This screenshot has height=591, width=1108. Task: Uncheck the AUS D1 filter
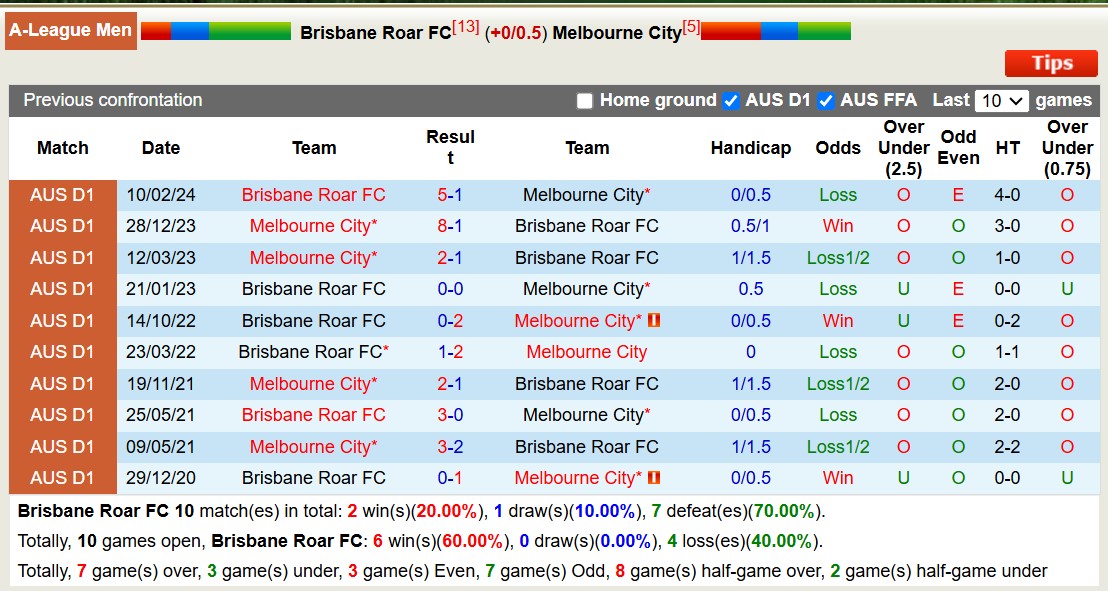(x=733, y=100)
